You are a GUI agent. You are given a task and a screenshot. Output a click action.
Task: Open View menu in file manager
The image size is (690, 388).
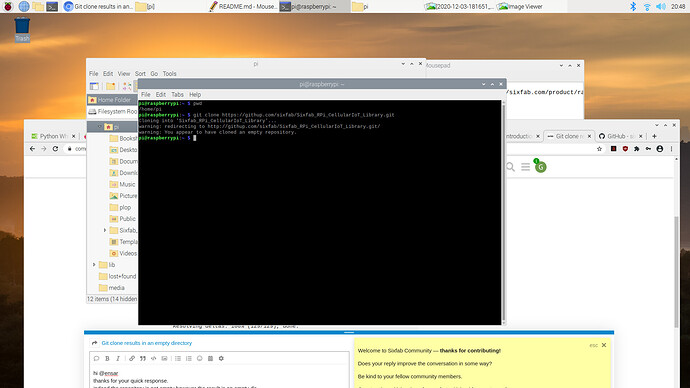coord(124,73)
